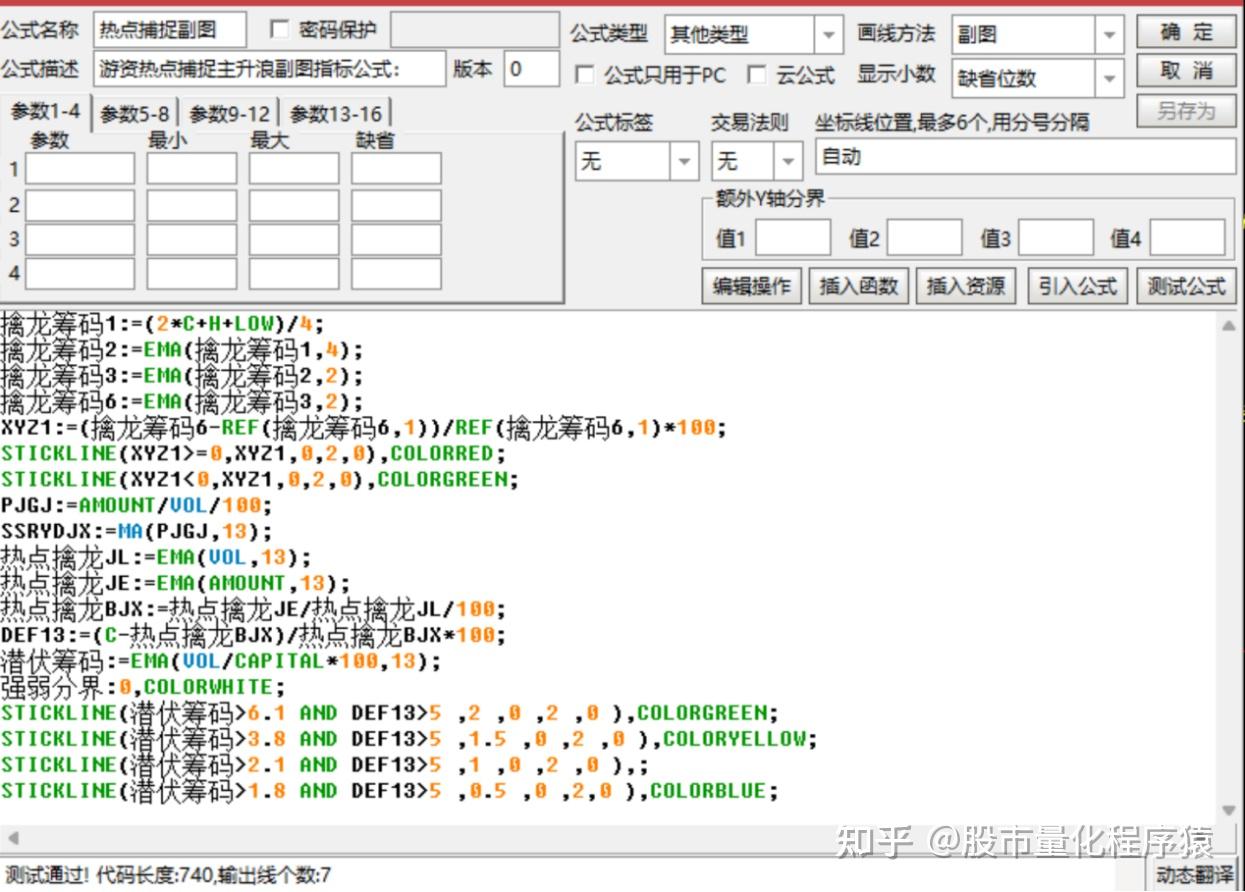1245x892 pixels.
Task: Switch to the 参数9-12 tab
Action: point(229,114)
